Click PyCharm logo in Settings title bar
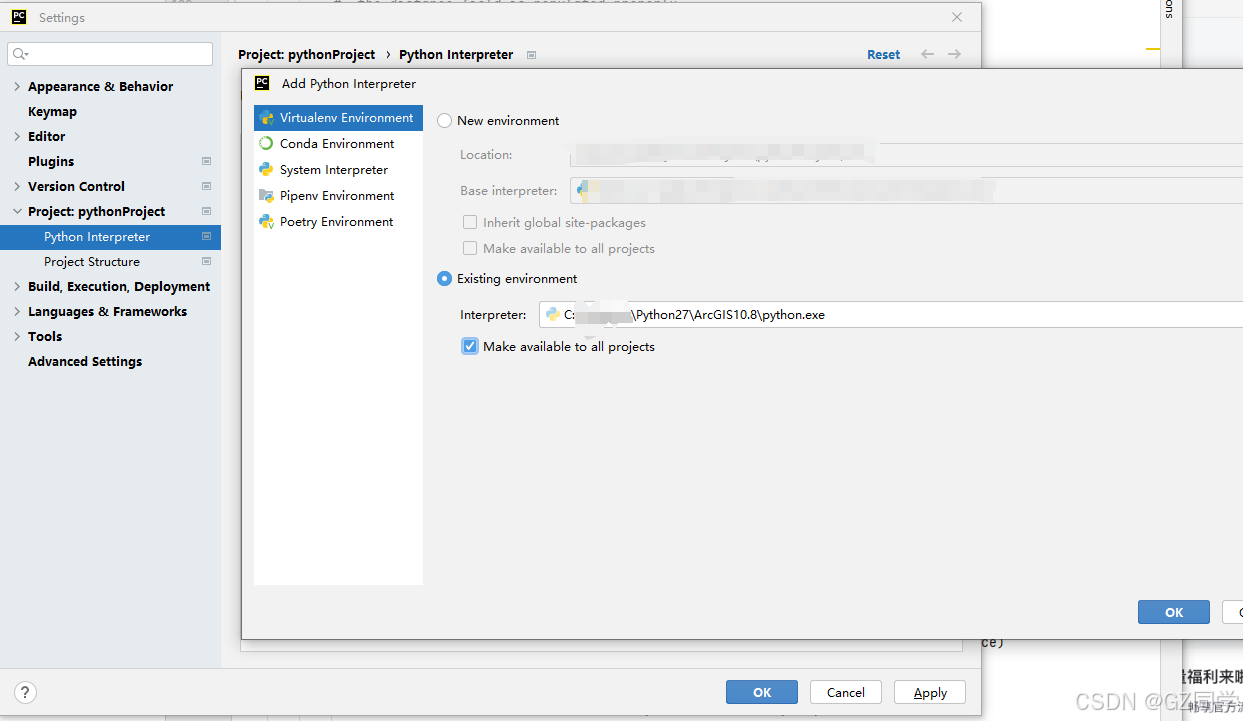 pos(19,17)
